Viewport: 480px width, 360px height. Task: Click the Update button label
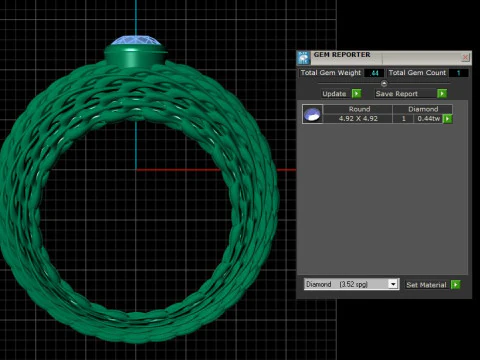click(x=334, y=94)
